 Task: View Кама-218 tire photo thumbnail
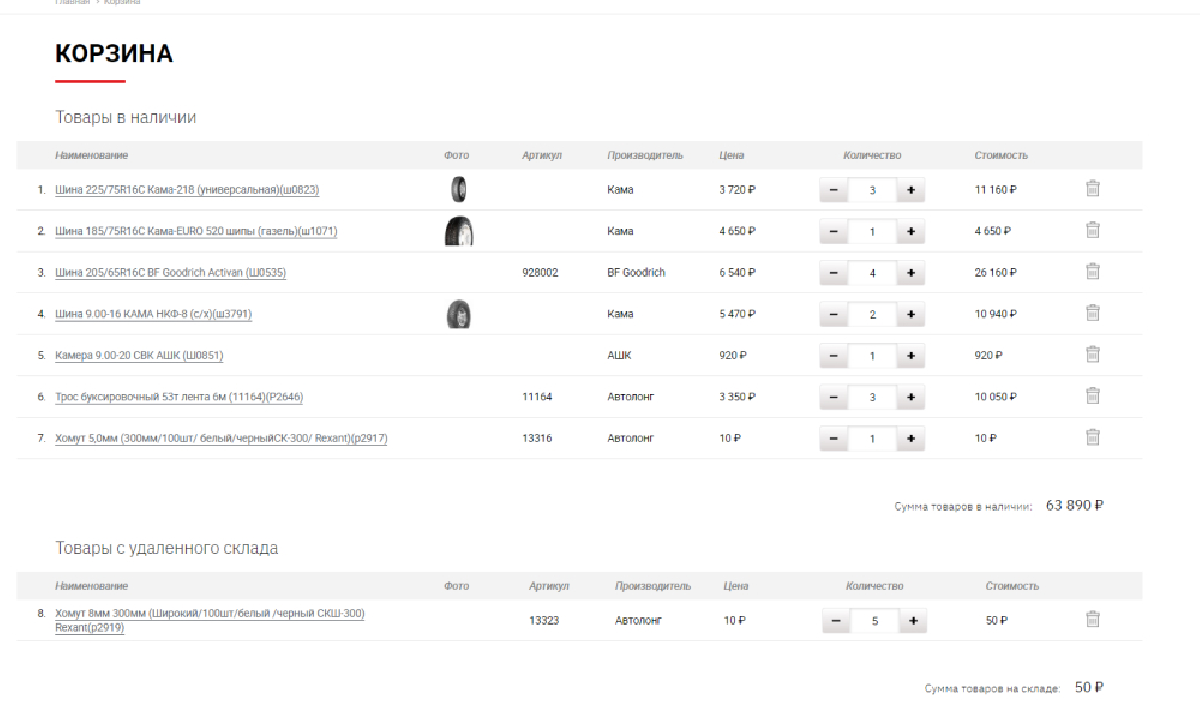coord(458,189)
